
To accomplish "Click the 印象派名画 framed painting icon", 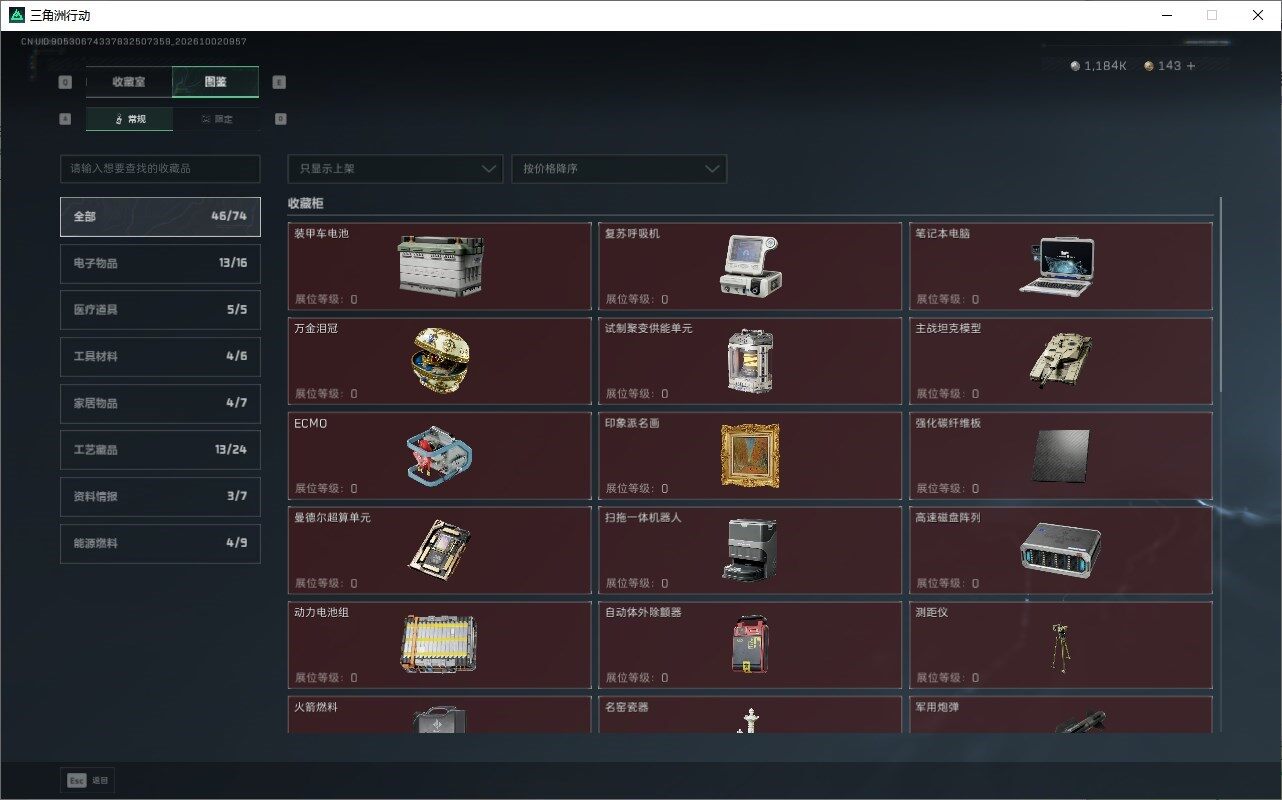I will point(750,455).
